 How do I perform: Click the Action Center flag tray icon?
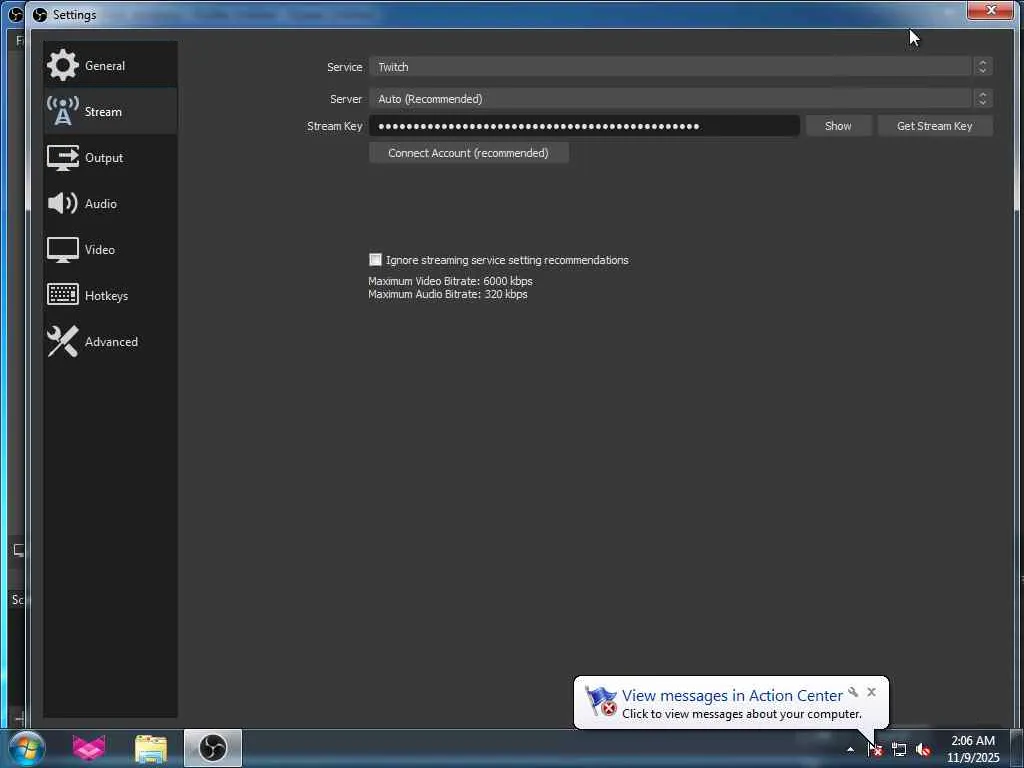(875, 749)
